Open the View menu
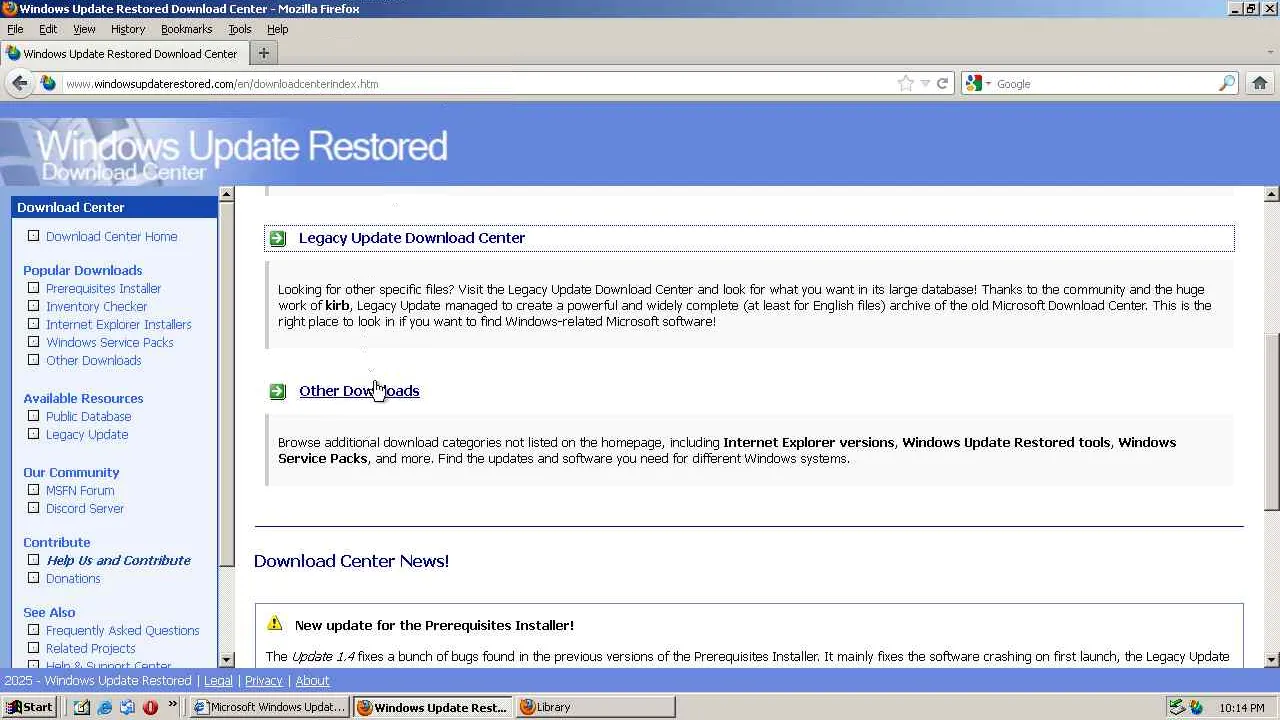1280x720 pixels. [x=84, y=29]
